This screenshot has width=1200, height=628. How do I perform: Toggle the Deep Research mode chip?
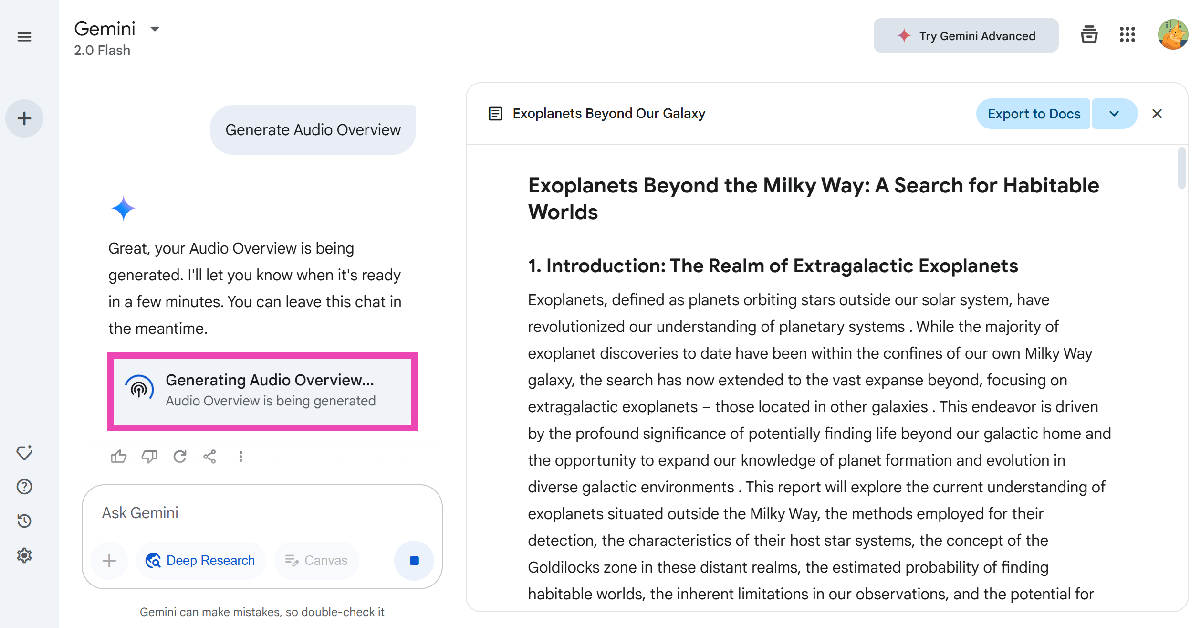pos(200,561)
